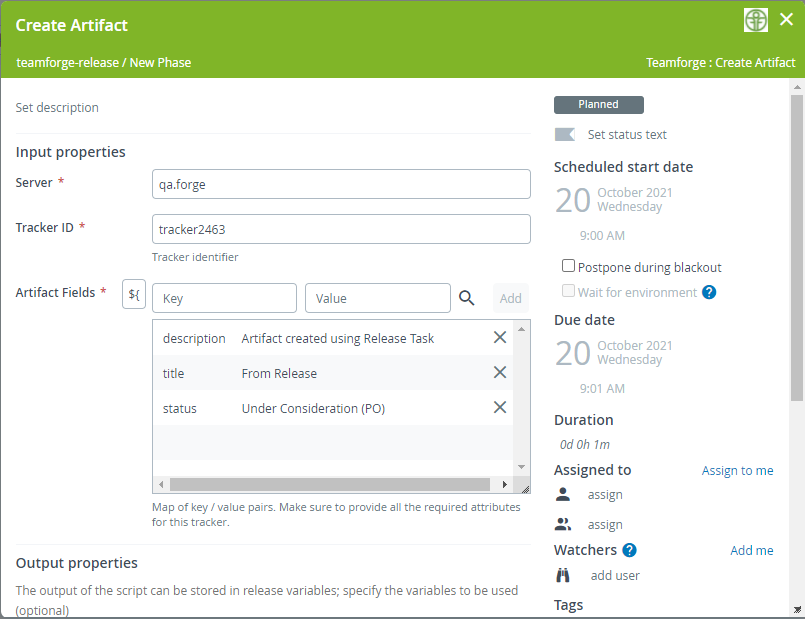Click the status flag icon
Screen dimensions: 805x619
[565, 135]
